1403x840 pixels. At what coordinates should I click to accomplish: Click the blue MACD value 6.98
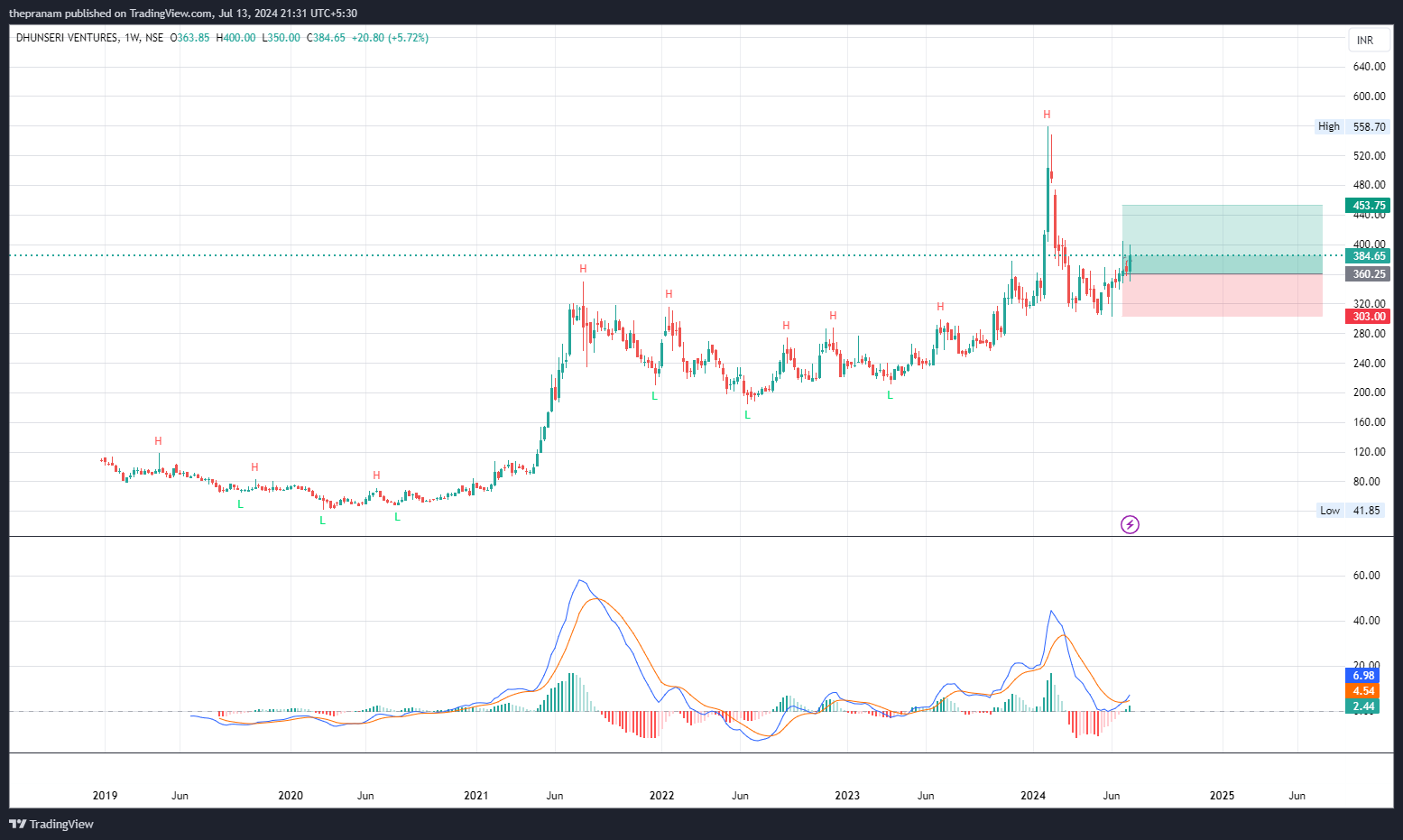pos(1362,676)
